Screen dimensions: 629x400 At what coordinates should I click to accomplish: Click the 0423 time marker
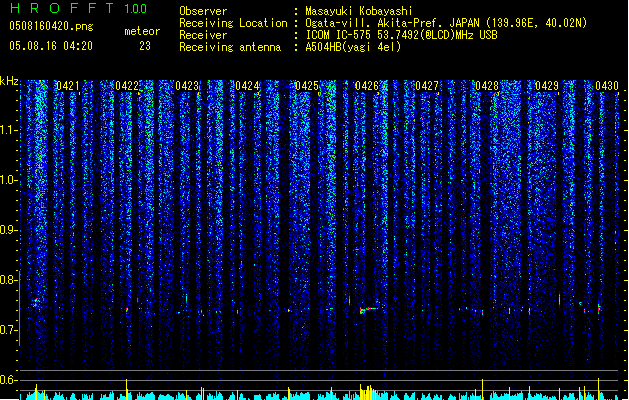[x=187, y=86]
